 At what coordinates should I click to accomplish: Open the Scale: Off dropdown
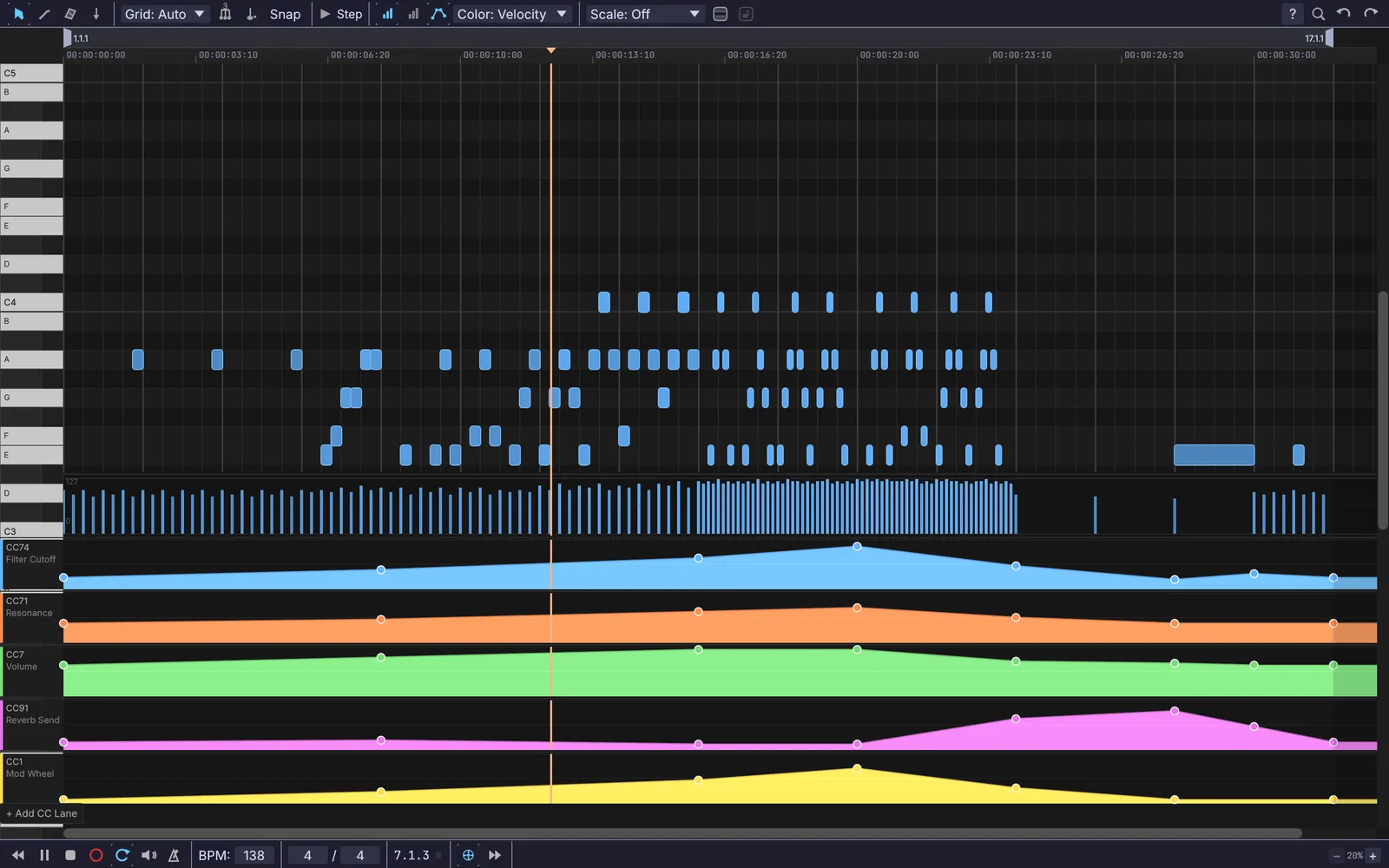tap(644, 14)
